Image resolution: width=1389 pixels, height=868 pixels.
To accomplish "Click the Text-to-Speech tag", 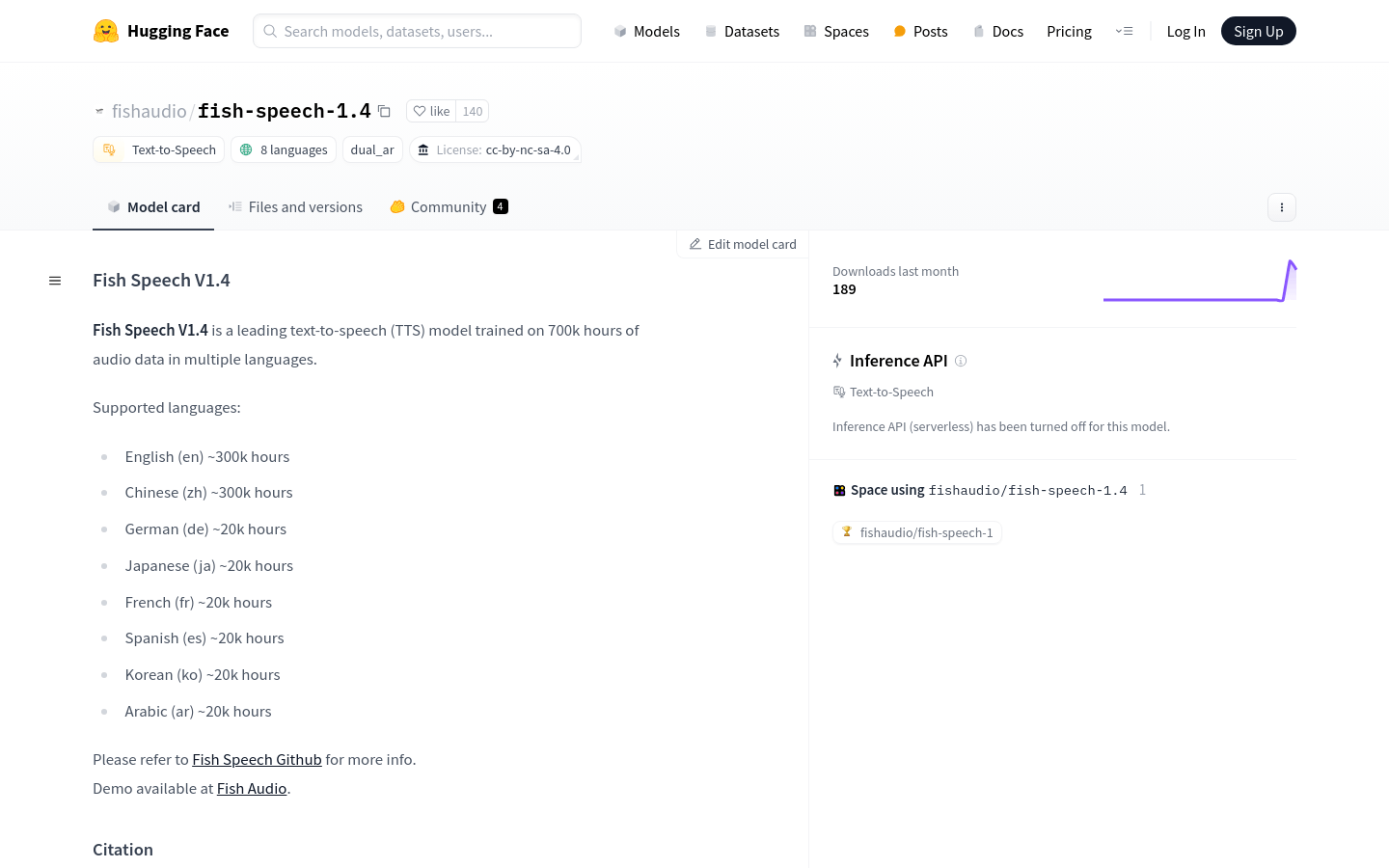I will (159, 149).
